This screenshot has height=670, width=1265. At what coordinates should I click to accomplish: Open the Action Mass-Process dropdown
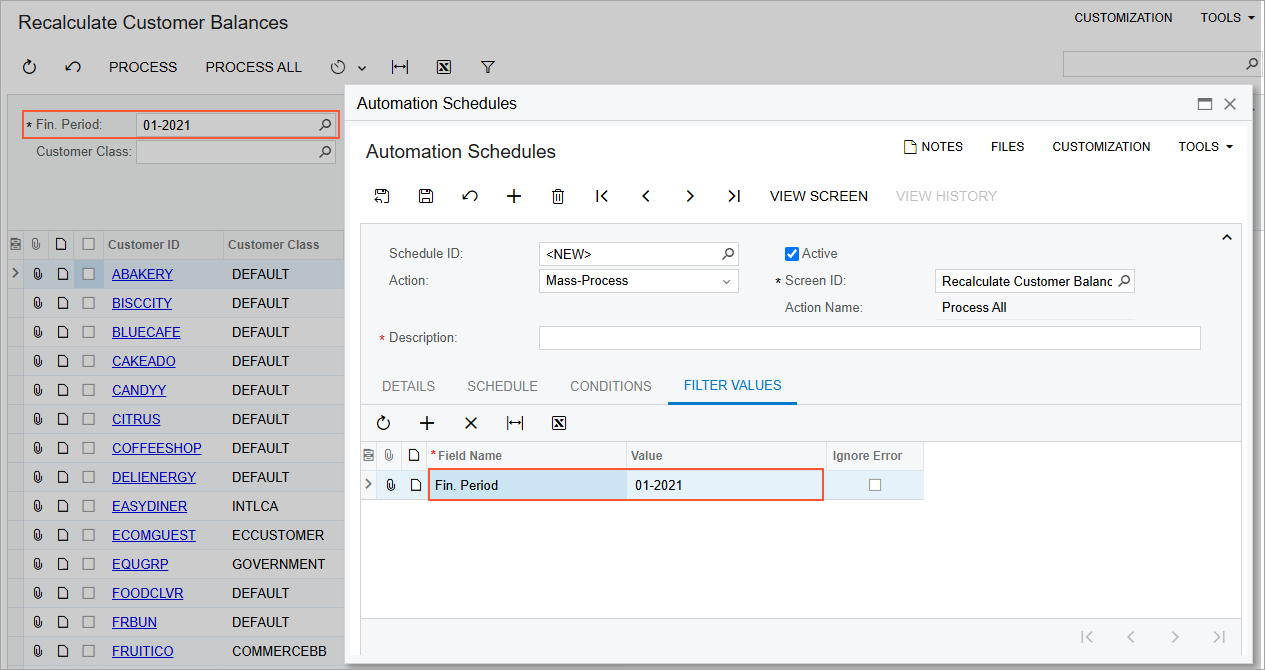[726, 281]
